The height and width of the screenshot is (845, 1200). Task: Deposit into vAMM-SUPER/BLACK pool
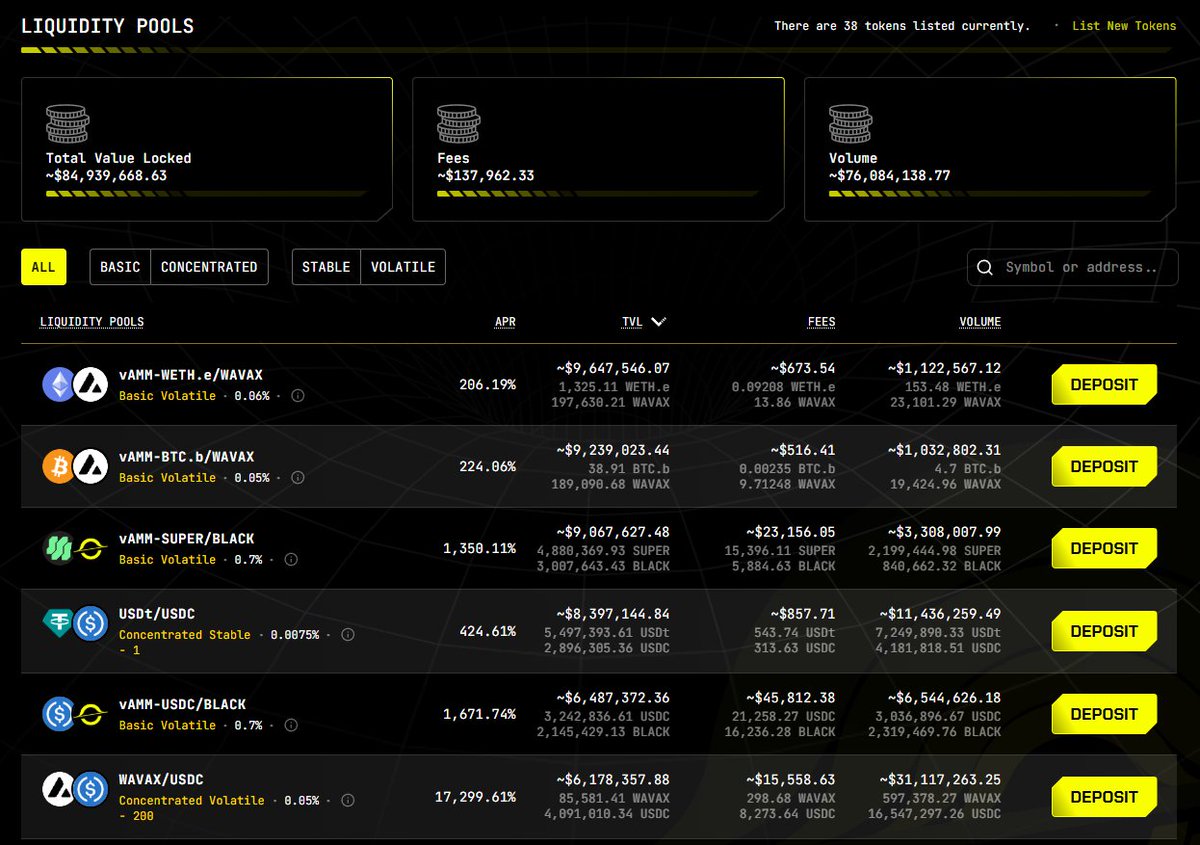(x=1104, y=548)
